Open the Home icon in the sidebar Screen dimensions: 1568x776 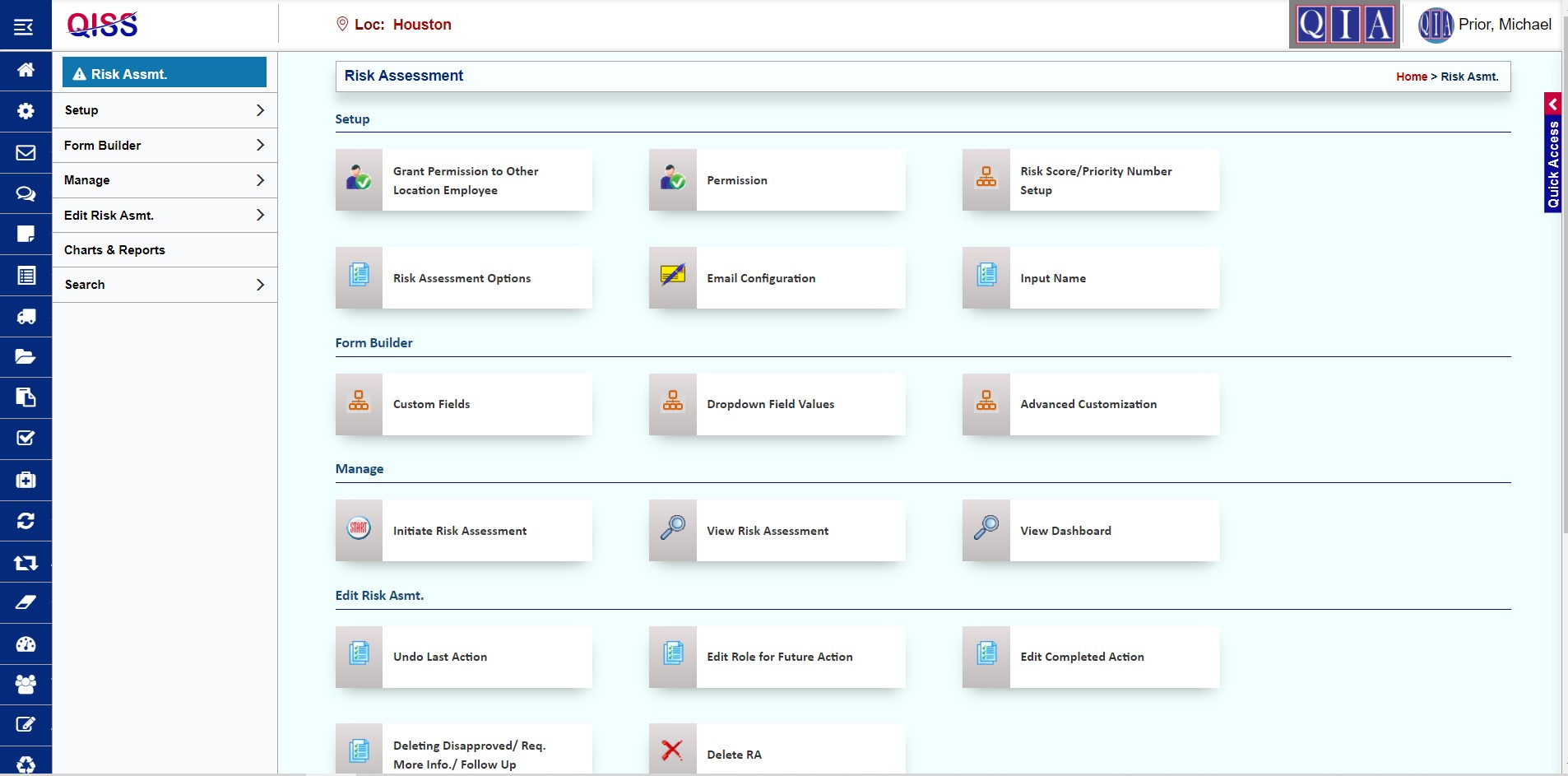pyautogui.click(x=25, y=70)
